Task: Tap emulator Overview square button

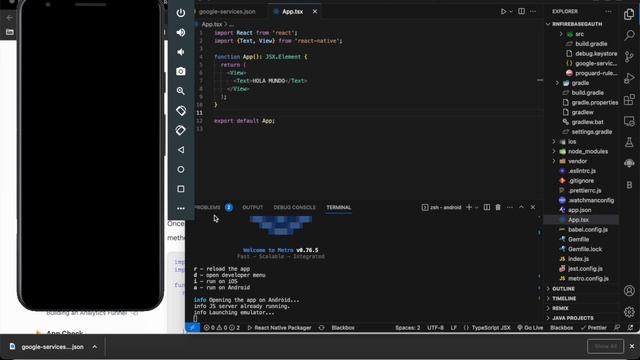Action: click(180, 189)
